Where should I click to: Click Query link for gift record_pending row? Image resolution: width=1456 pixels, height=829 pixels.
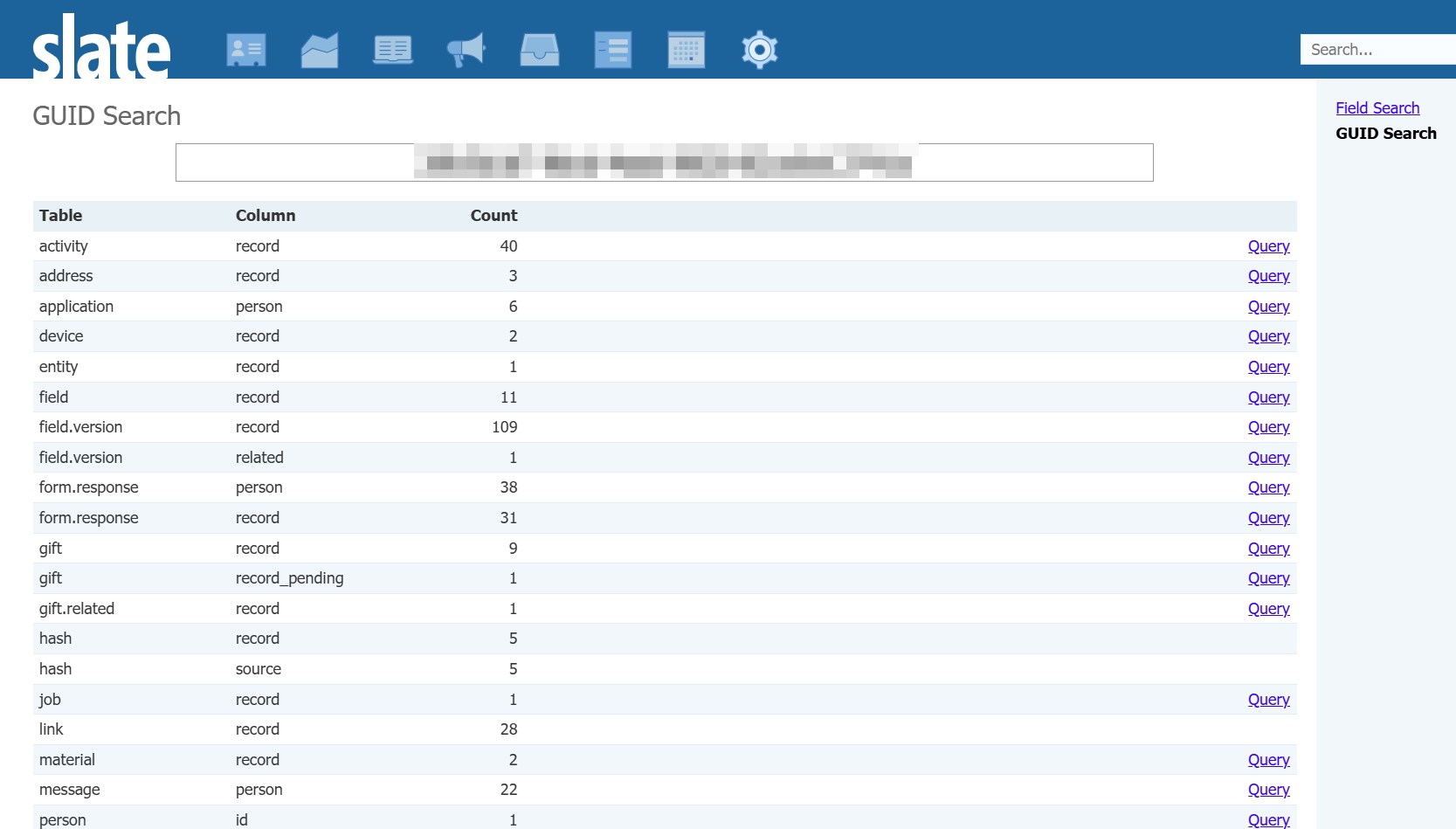click(1268, 578)
